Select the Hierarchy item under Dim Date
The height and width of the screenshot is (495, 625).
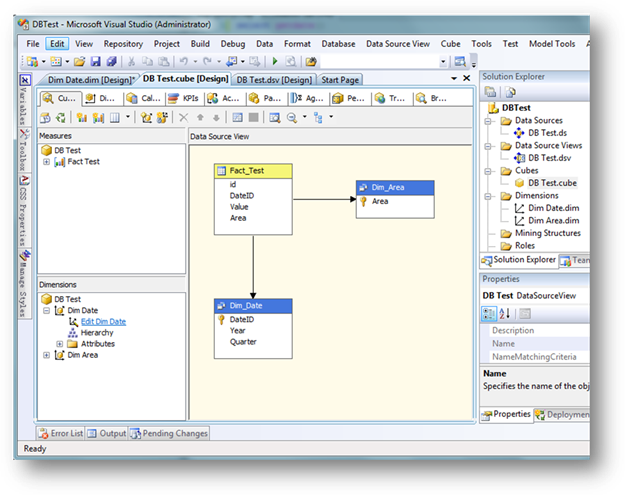[x=97, y=333]
